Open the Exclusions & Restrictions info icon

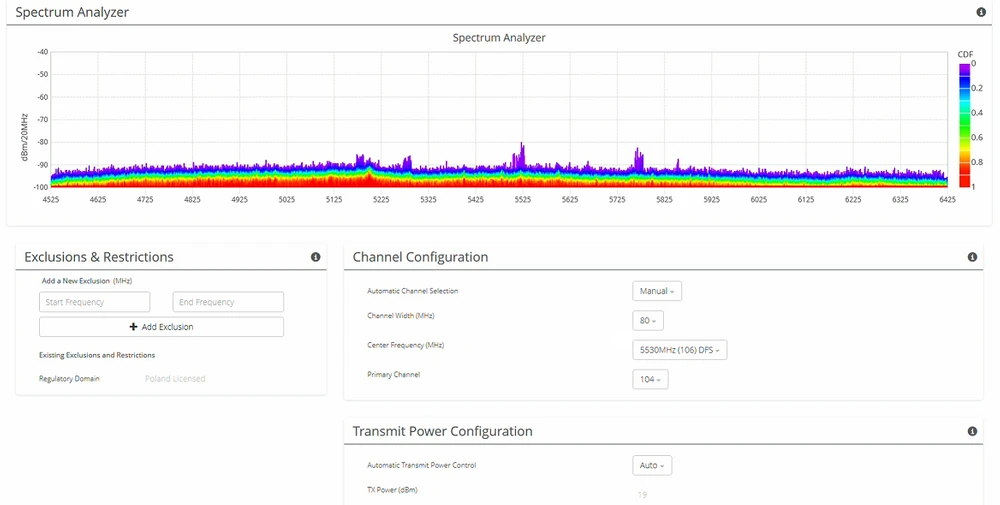(316, 257)
